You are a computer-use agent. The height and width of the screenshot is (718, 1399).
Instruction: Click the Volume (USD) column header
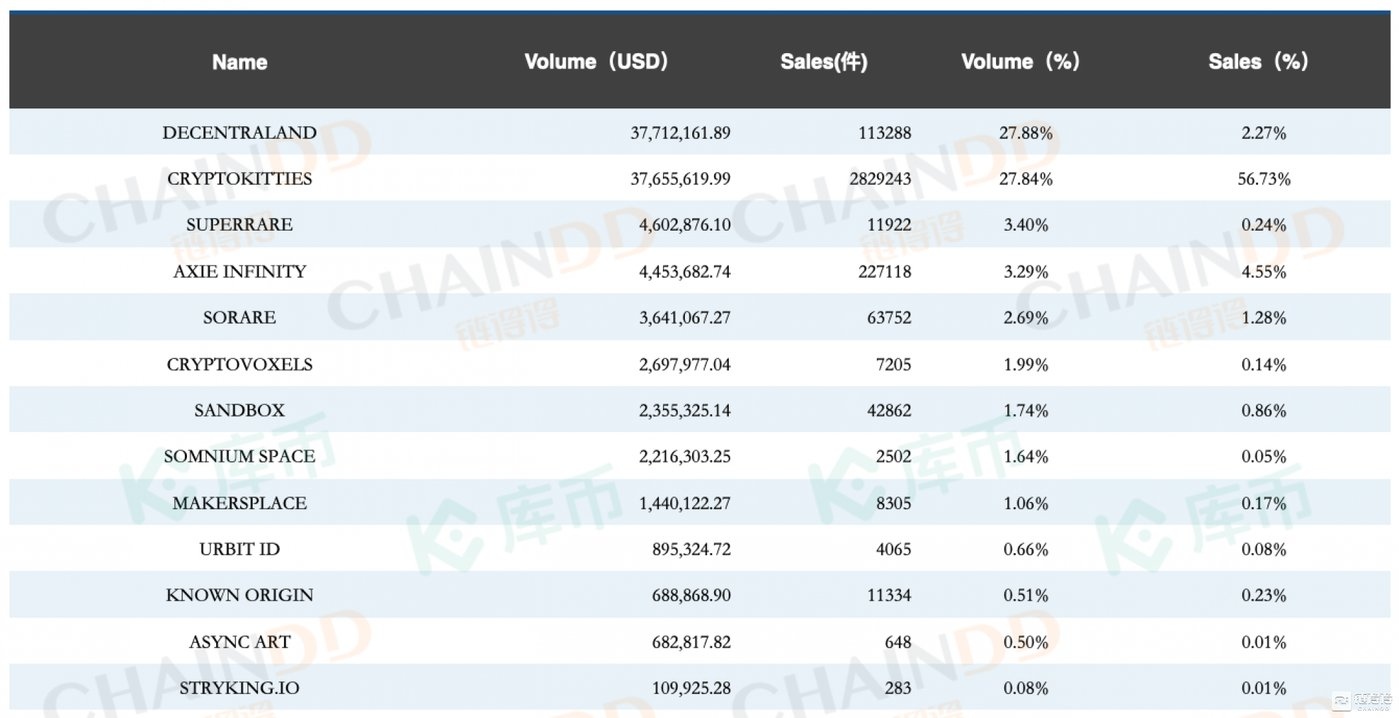[596, 62]
